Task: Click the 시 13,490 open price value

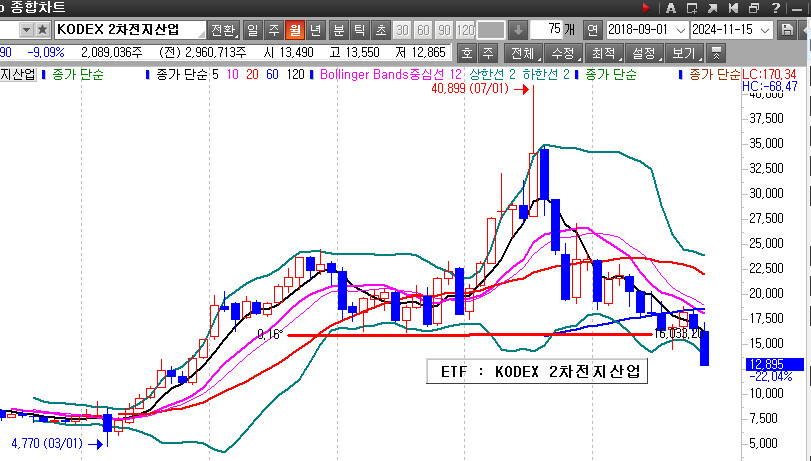Action: coord(288,53)
